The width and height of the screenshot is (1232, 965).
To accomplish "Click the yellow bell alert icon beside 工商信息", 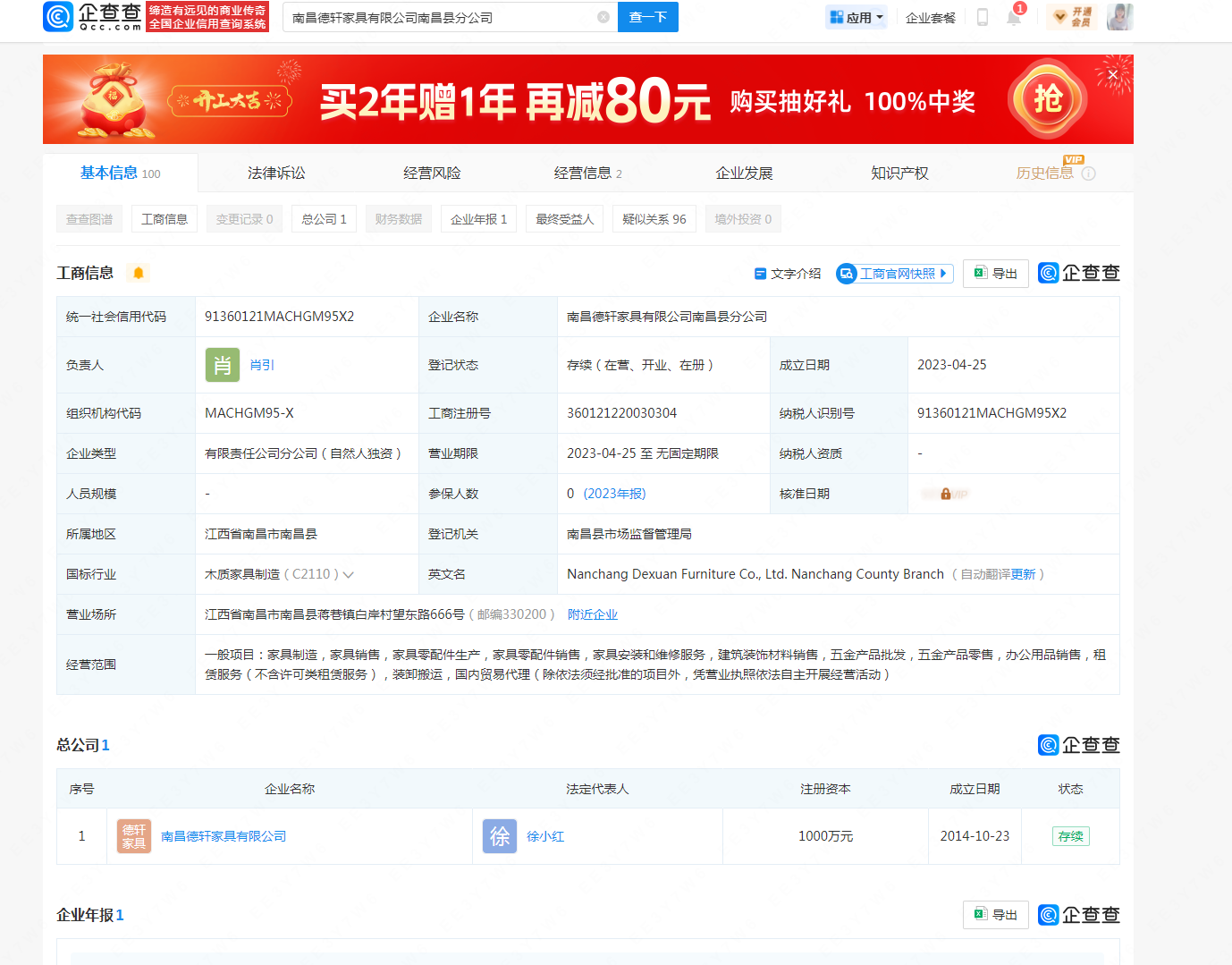I will click(139, 273).
